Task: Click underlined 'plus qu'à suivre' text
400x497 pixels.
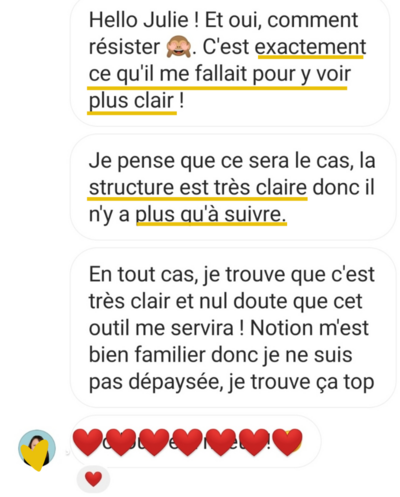Action: click(x=211, y=215)
